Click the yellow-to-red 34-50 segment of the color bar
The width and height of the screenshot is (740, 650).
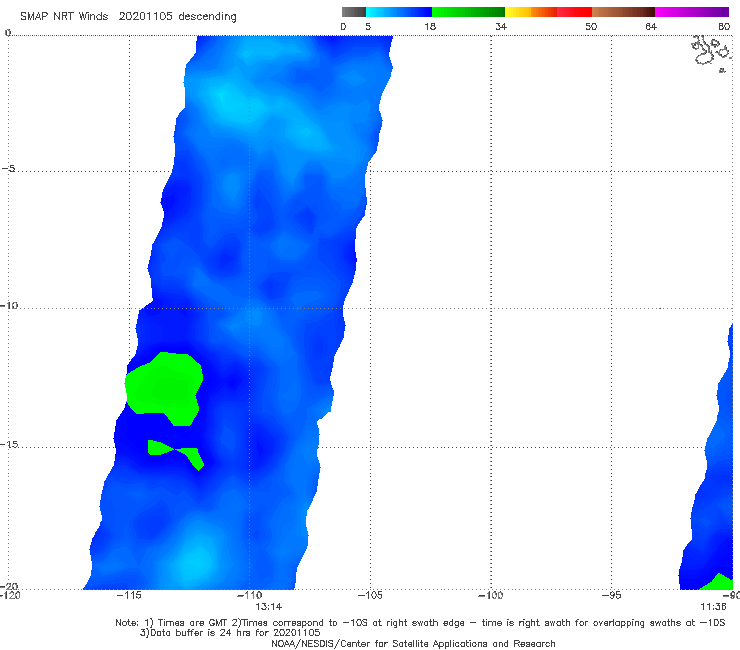click(x=548, y=12)
